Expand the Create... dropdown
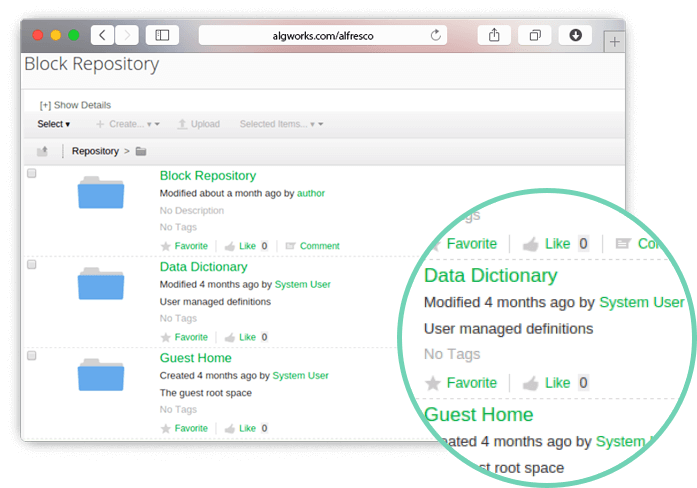 128,124
